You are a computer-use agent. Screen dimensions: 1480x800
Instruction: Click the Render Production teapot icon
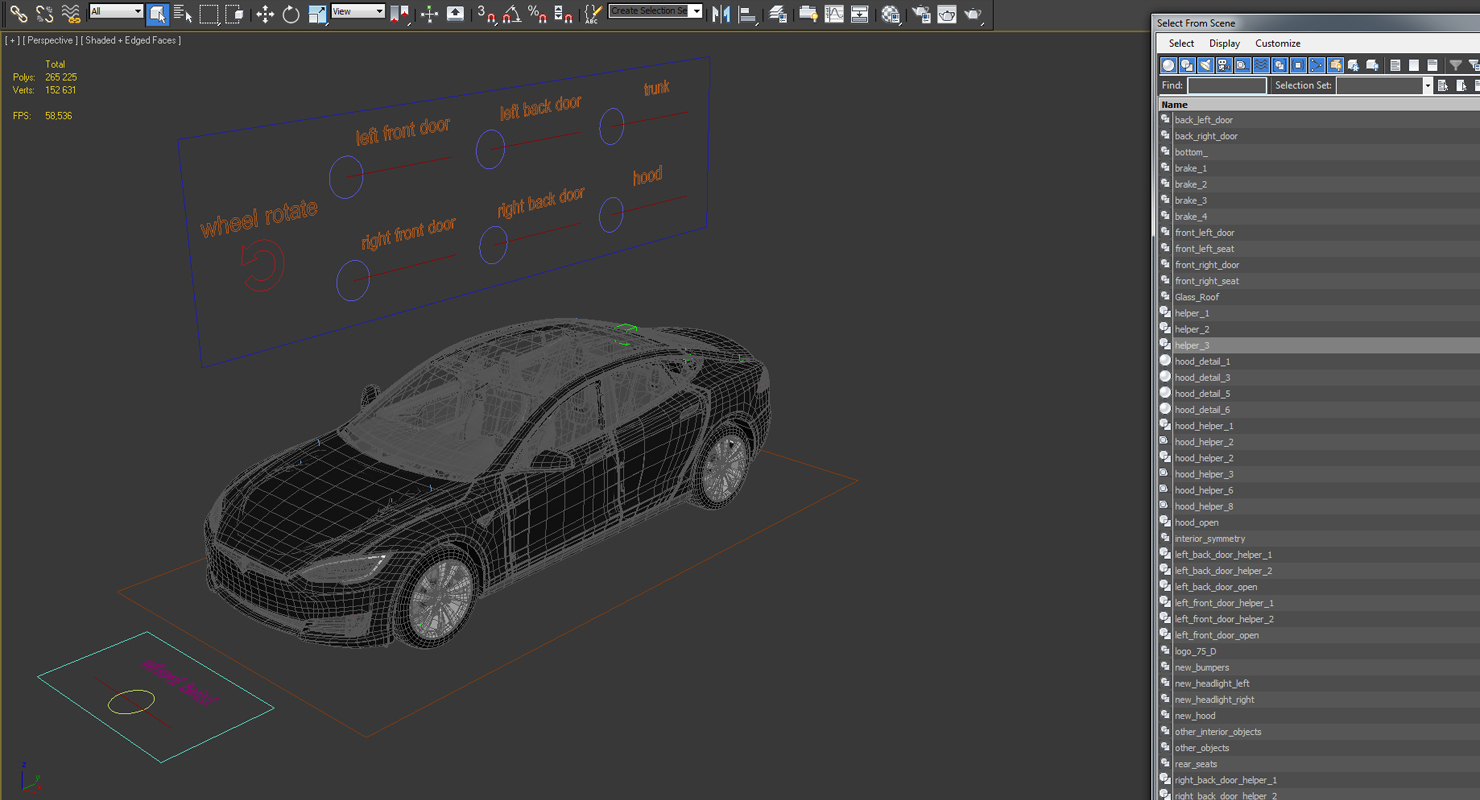coord(972,14)
